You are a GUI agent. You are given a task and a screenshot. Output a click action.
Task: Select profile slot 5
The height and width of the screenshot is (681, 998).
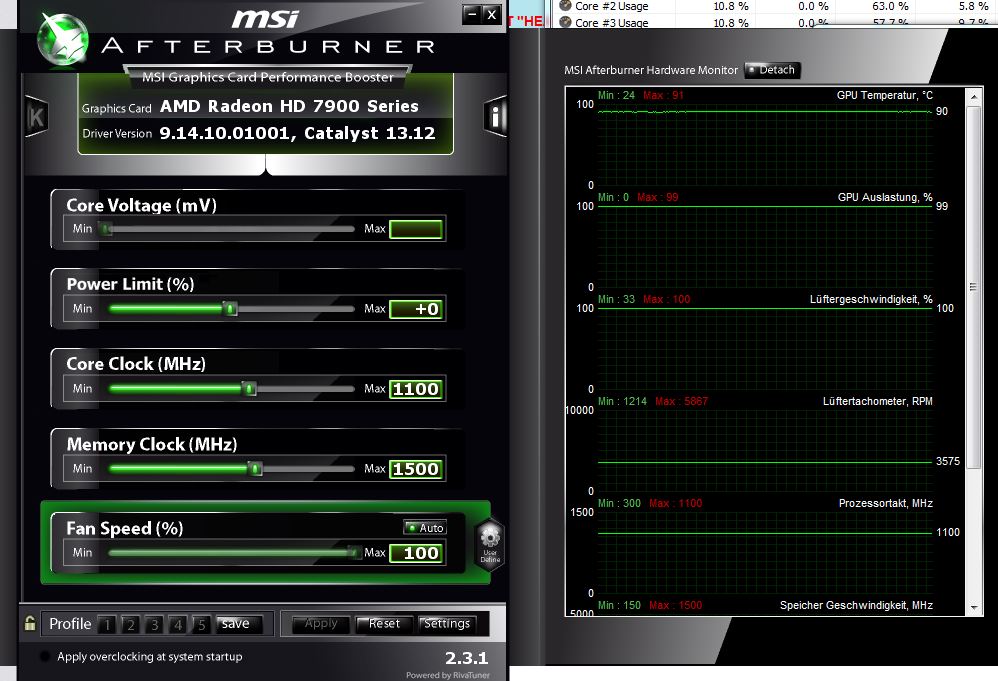(201, 624)
